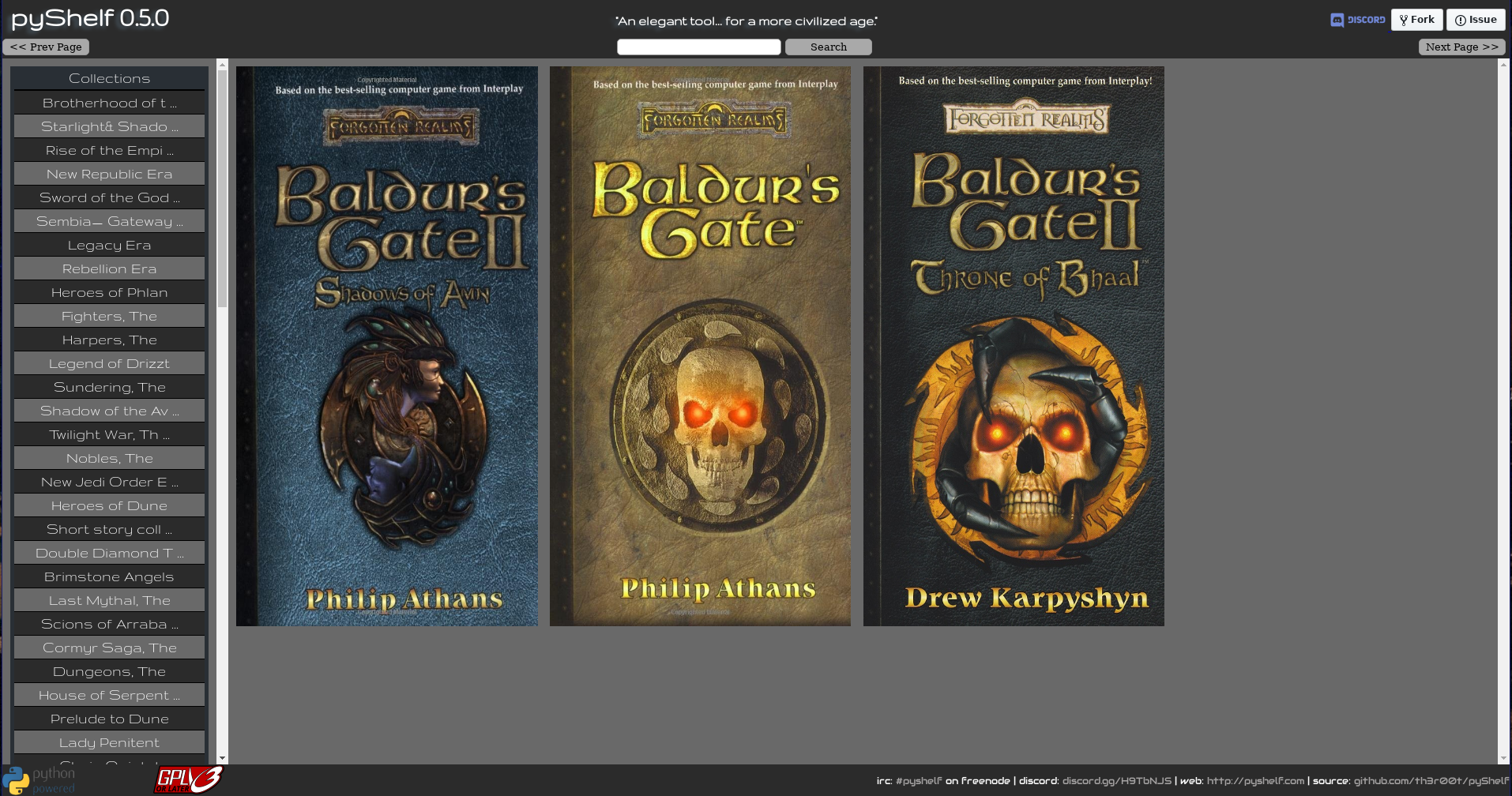1512x796 pixels.
Task: Select the Legend of Drizzt collection
Action: pos(109,363)
